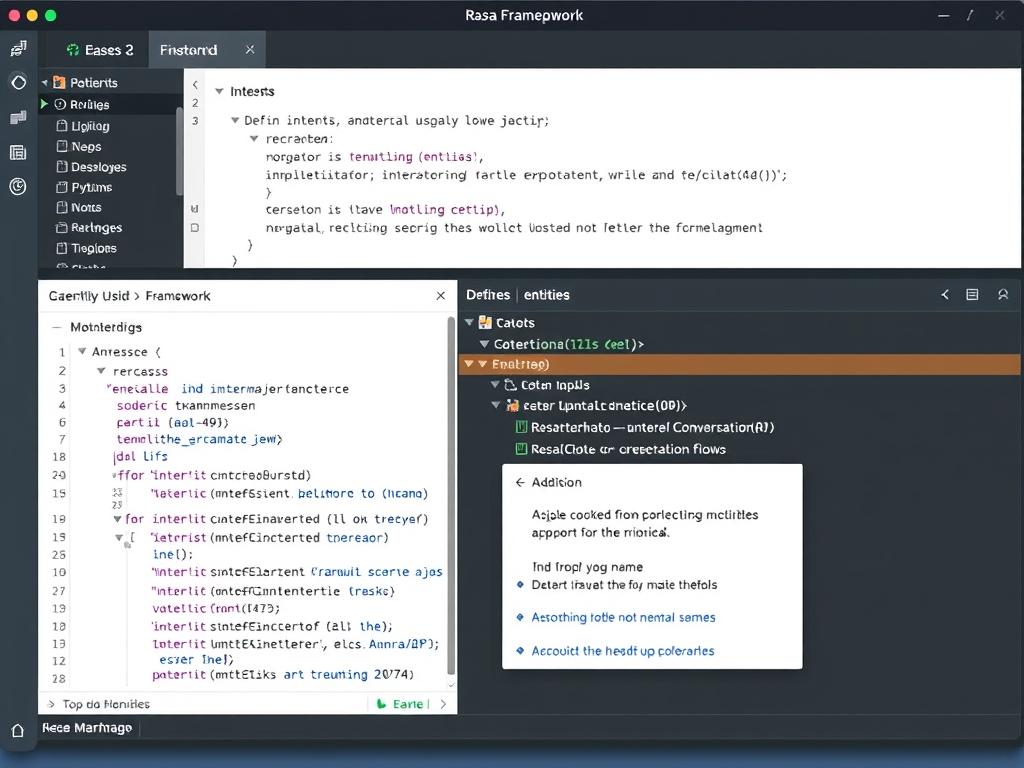Open the chat panels icon in sidebar
Viewport: 1024px width, 768px height.
click(18, 118)
